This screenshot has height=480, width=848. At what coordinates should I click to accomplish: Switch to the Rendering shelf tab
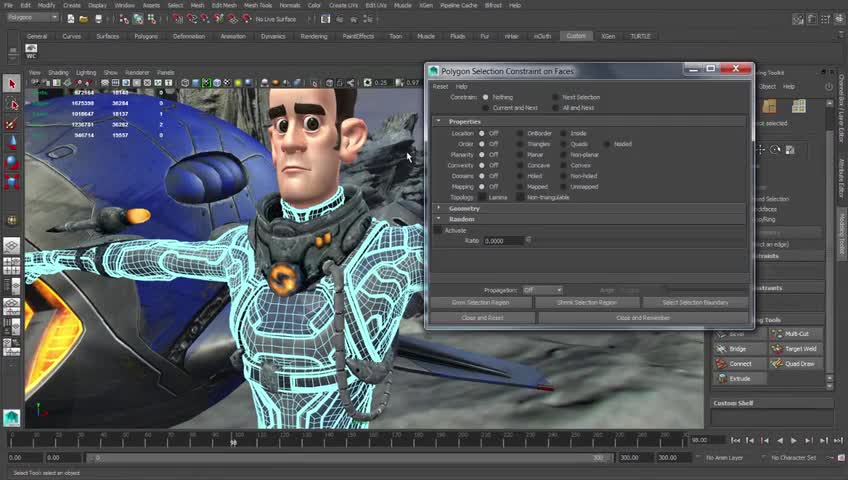(313, 36)
